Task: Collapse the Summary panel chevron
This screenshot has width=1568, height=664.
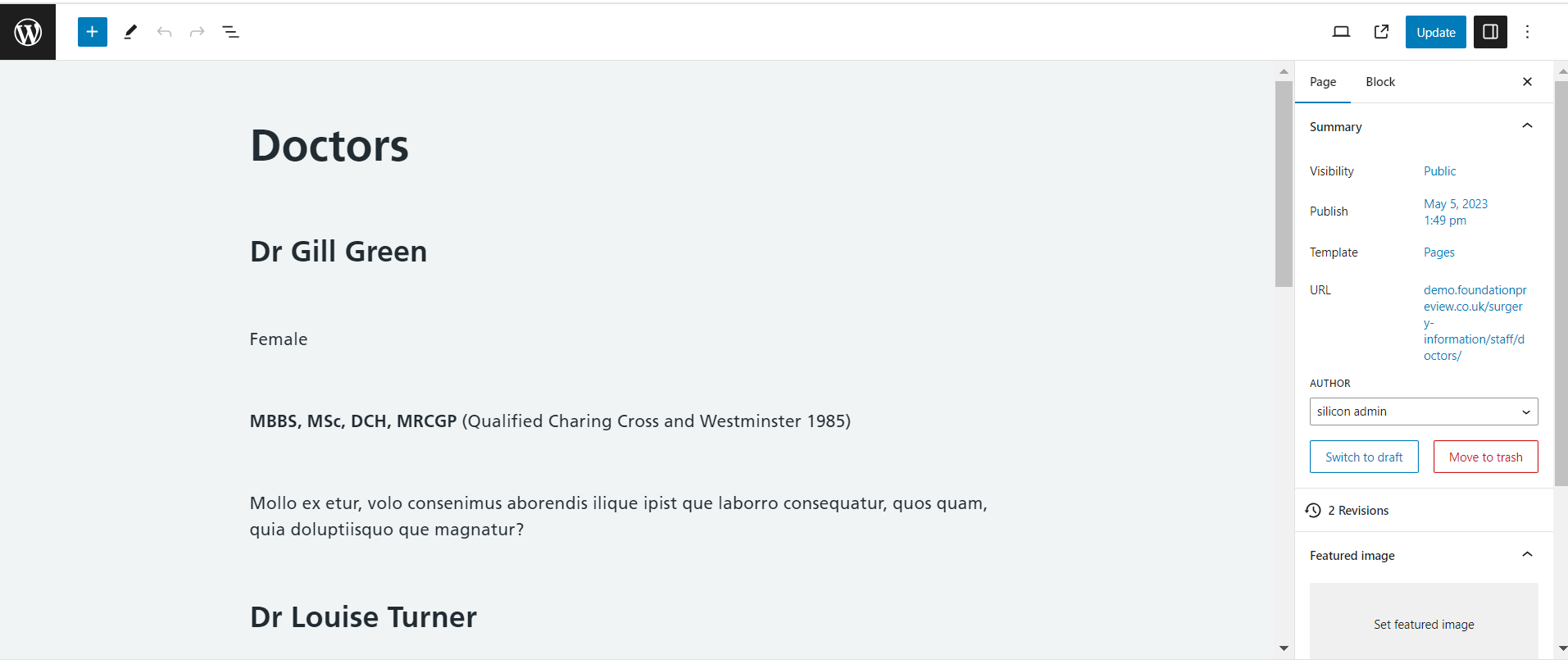Action: (1527, 126)
